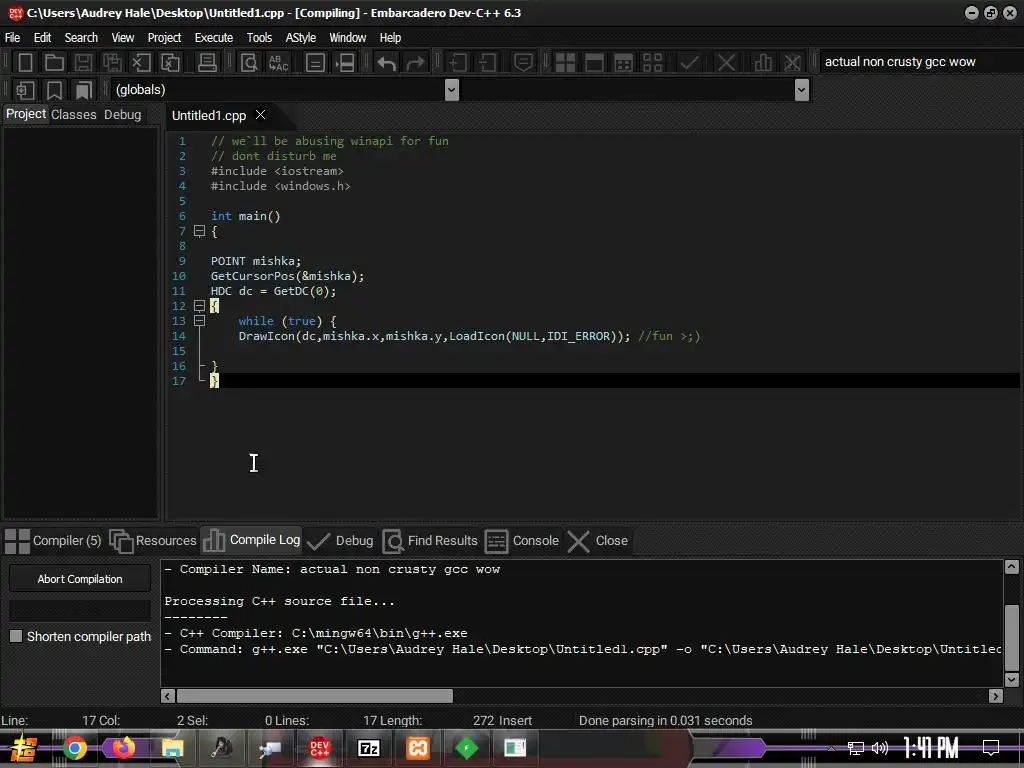Click the Compile four-squares icon
The width and height of the screenshot is (1024, 768).
coord(565,63)
